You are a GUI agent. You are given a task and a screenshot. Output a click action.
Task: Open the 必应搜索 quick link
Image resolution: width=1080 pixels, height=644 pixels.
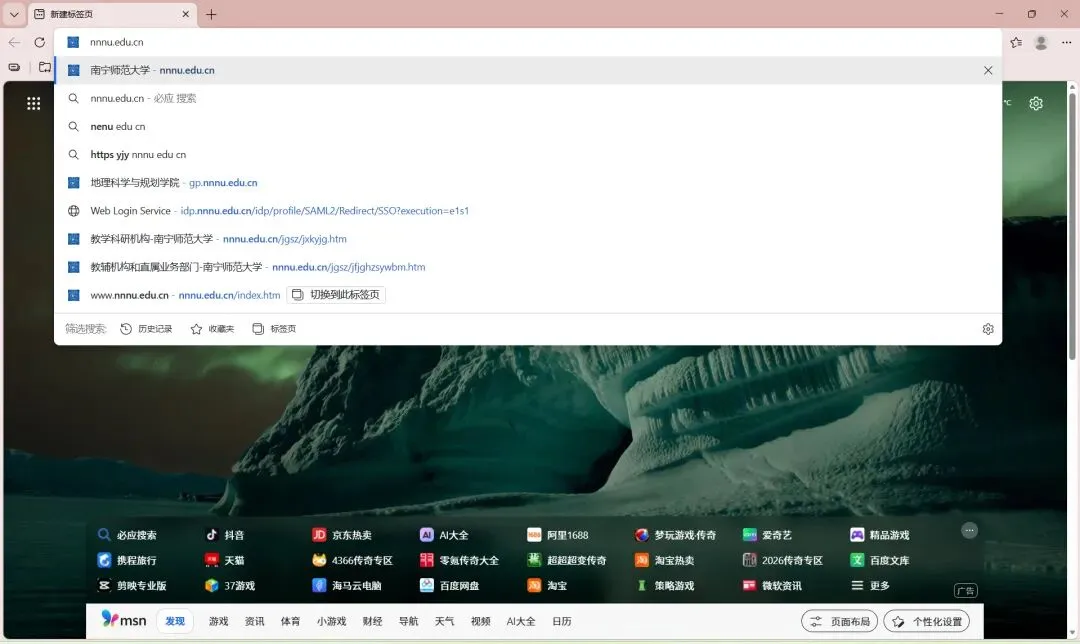(x=127, y=535)
